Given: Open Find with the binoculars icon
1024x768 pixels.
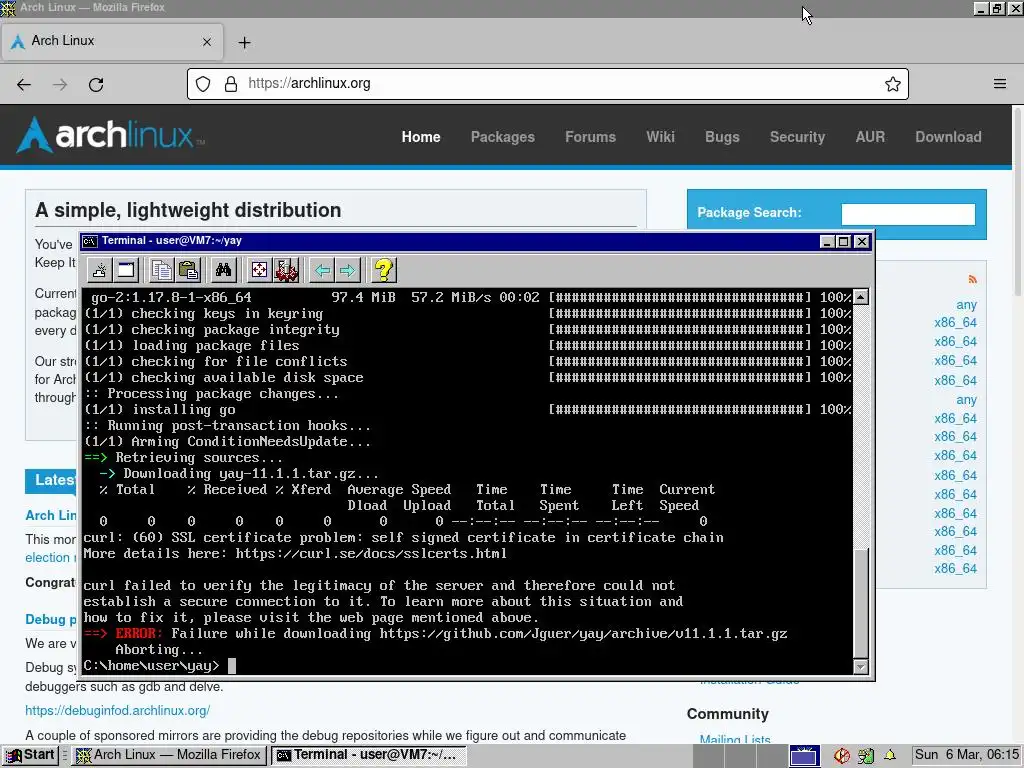Looking at the screenshot, I should coord(223,270).
